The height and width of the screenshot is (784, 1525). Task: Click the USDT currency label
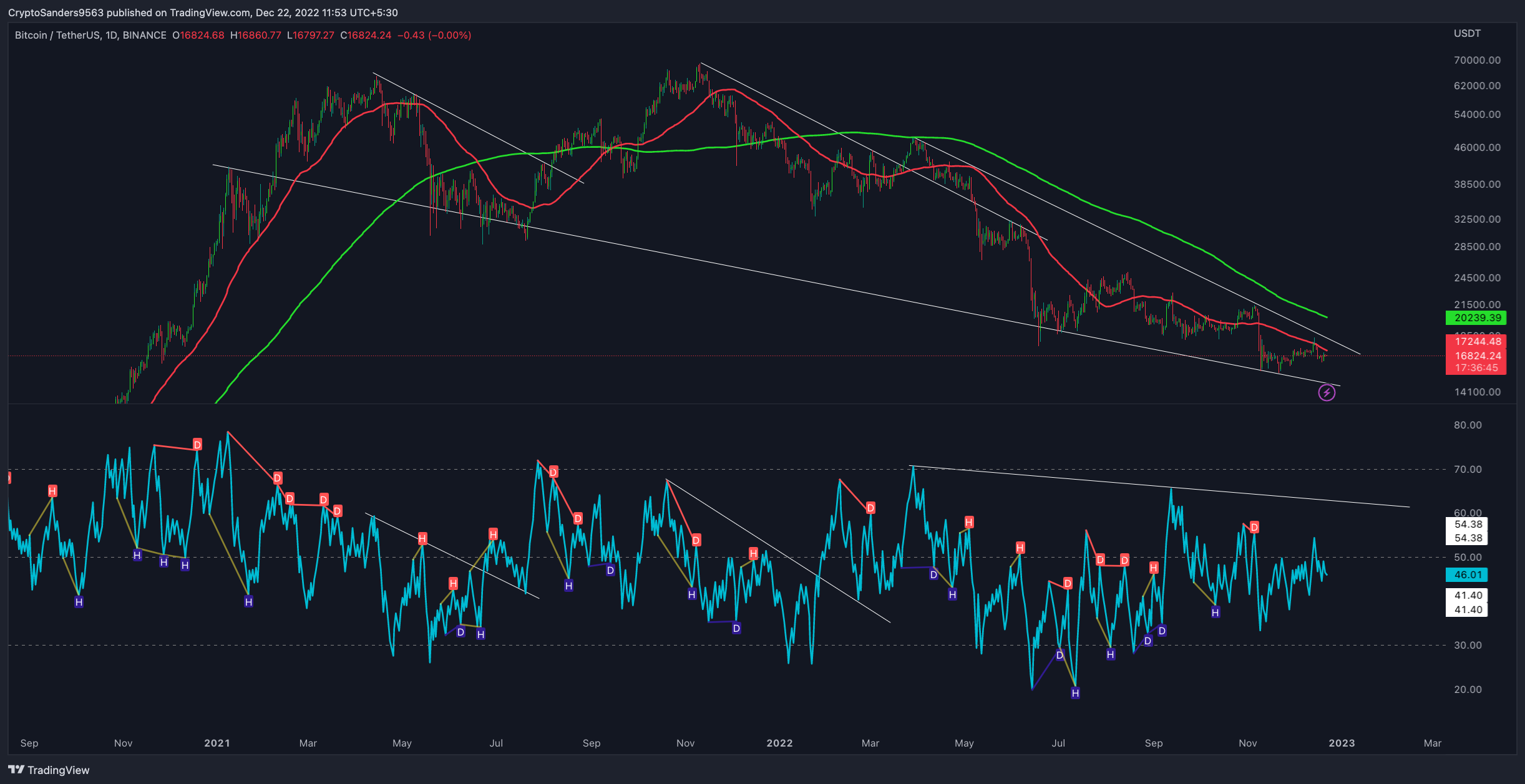click(x=1467, y=33)
